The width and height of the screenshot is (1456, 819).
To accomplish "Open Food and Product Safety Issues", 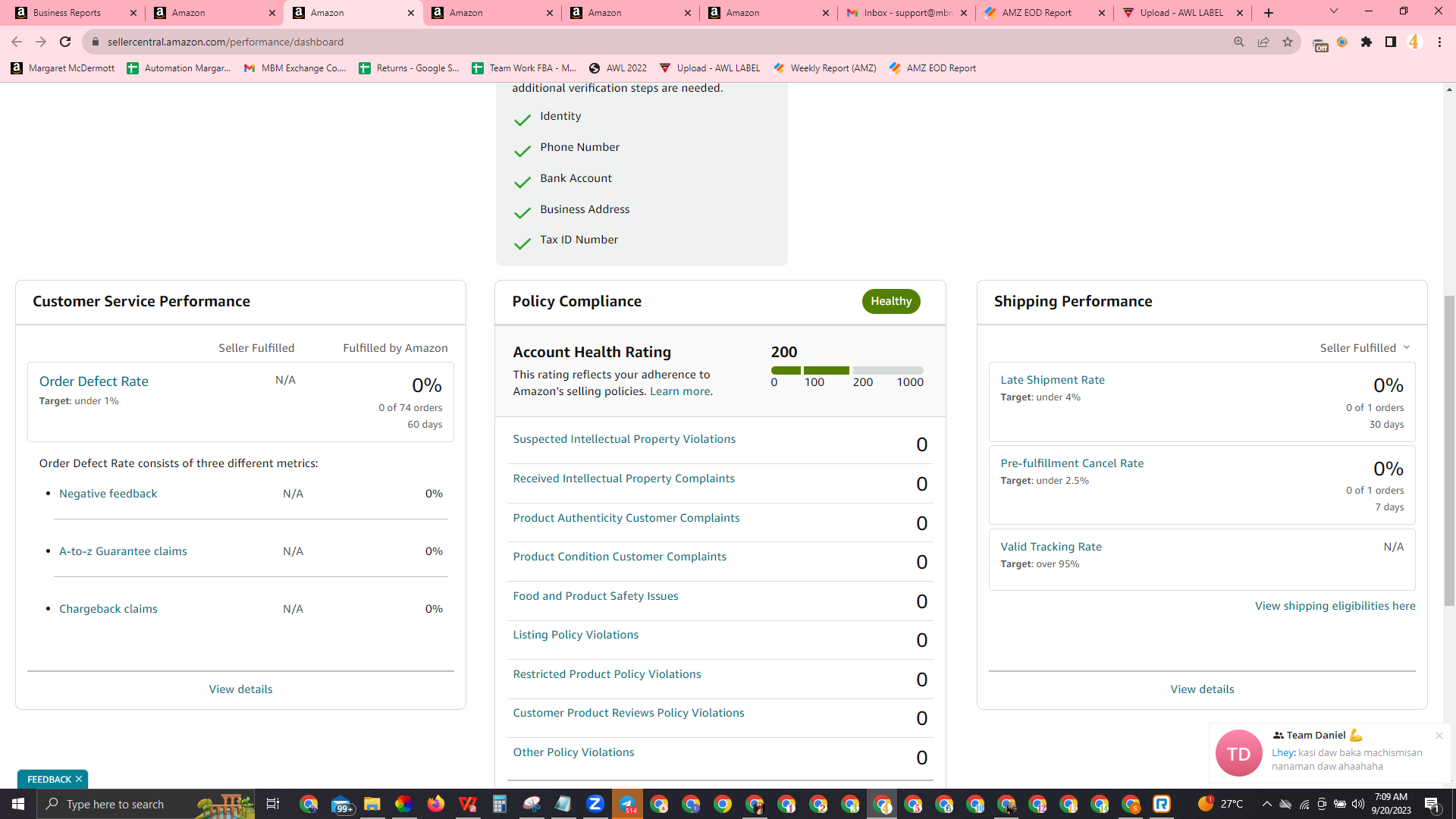I will [595, 596].
